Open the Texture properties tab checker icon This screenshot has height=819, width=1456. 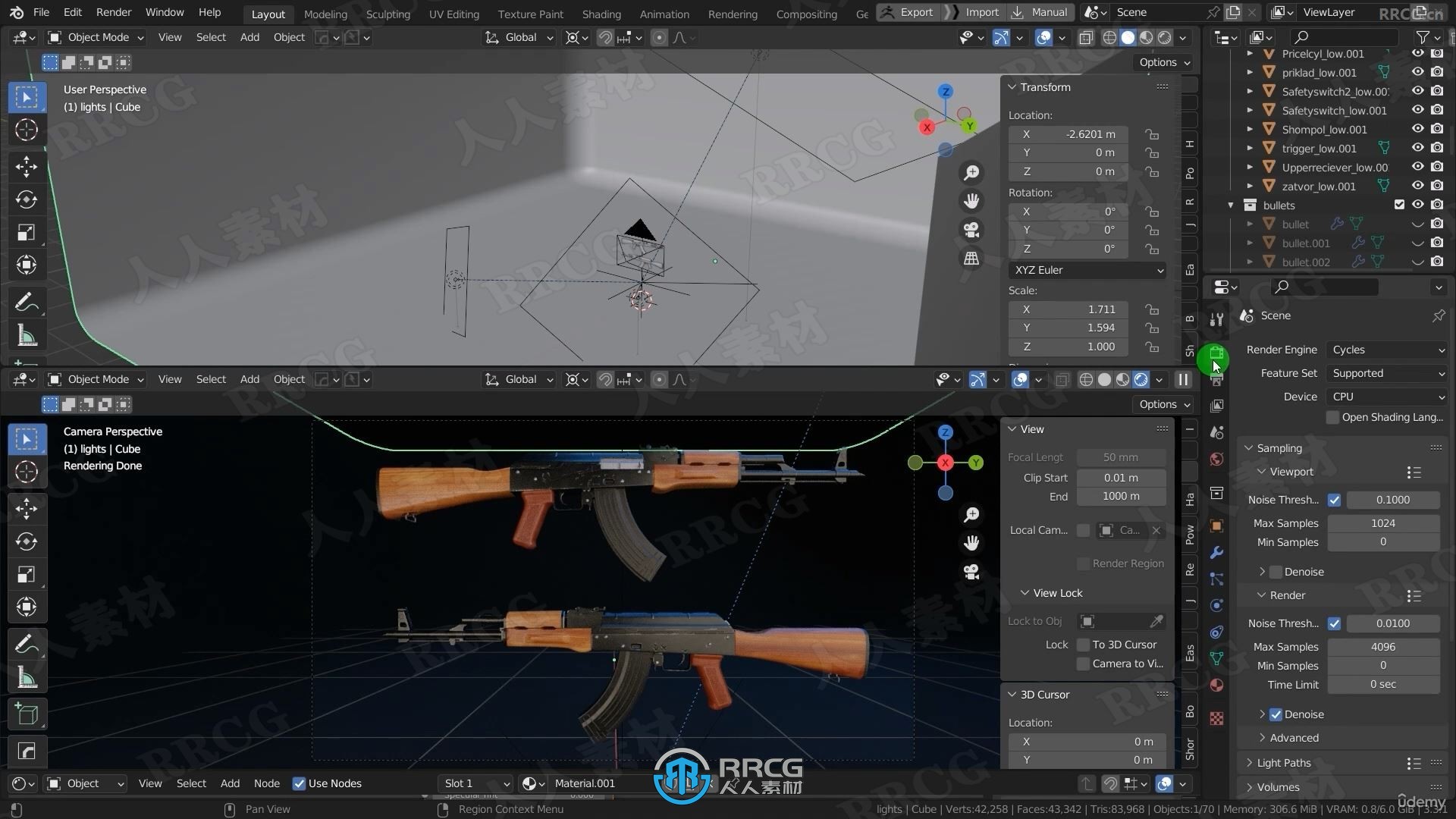1216,718
